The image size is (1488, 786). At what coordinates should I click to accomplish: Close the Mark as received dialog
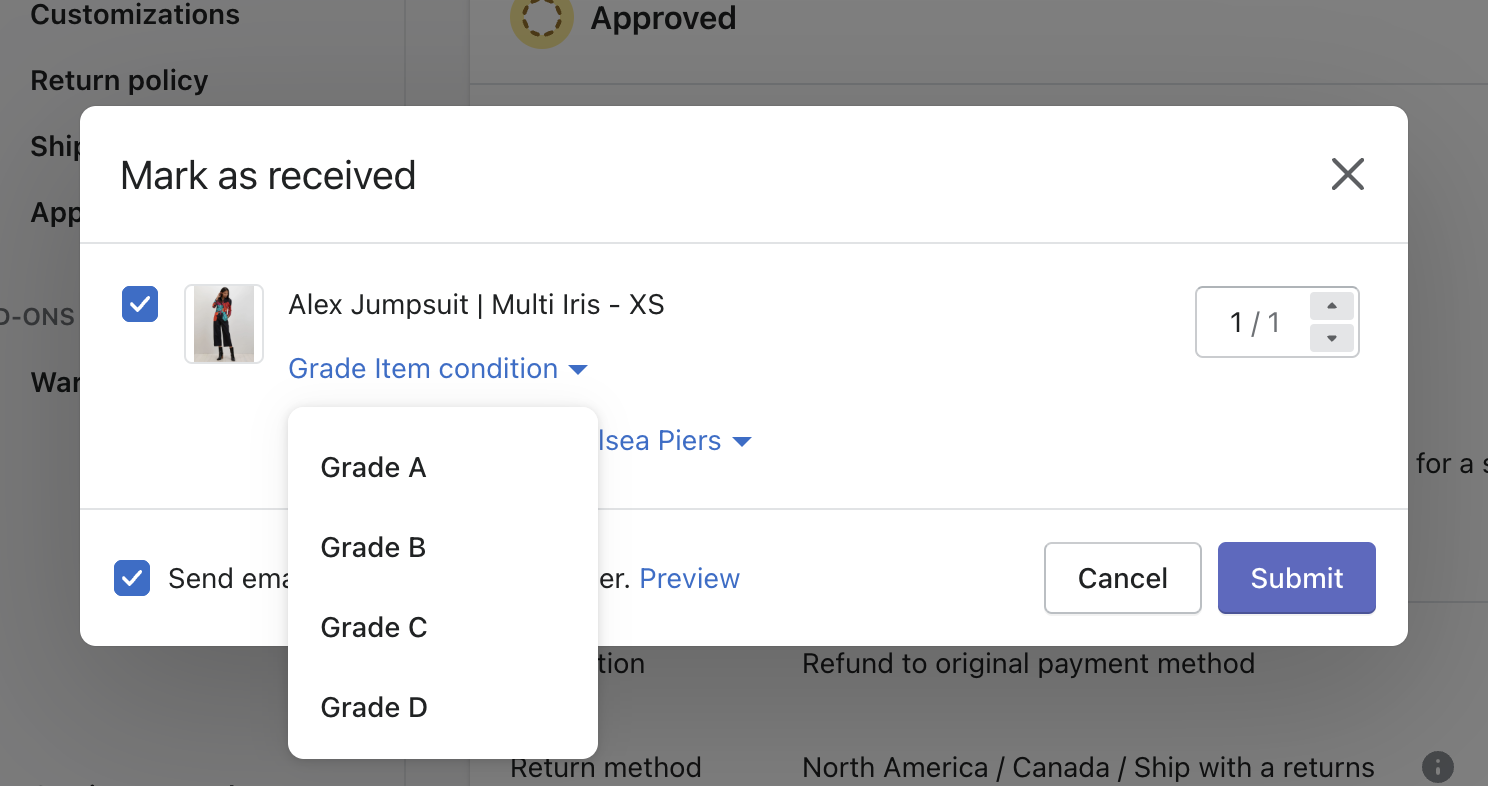pos(1347,175)
